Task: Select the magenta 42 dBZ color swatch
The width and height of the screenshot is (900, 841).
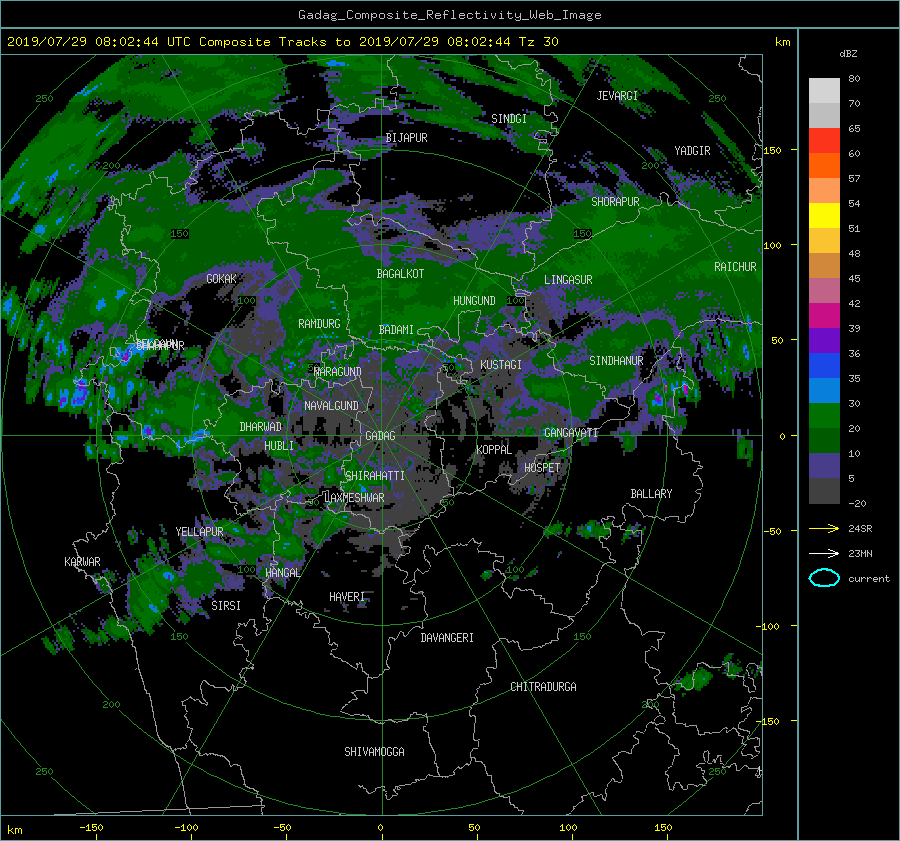Action: click(824, 316)
